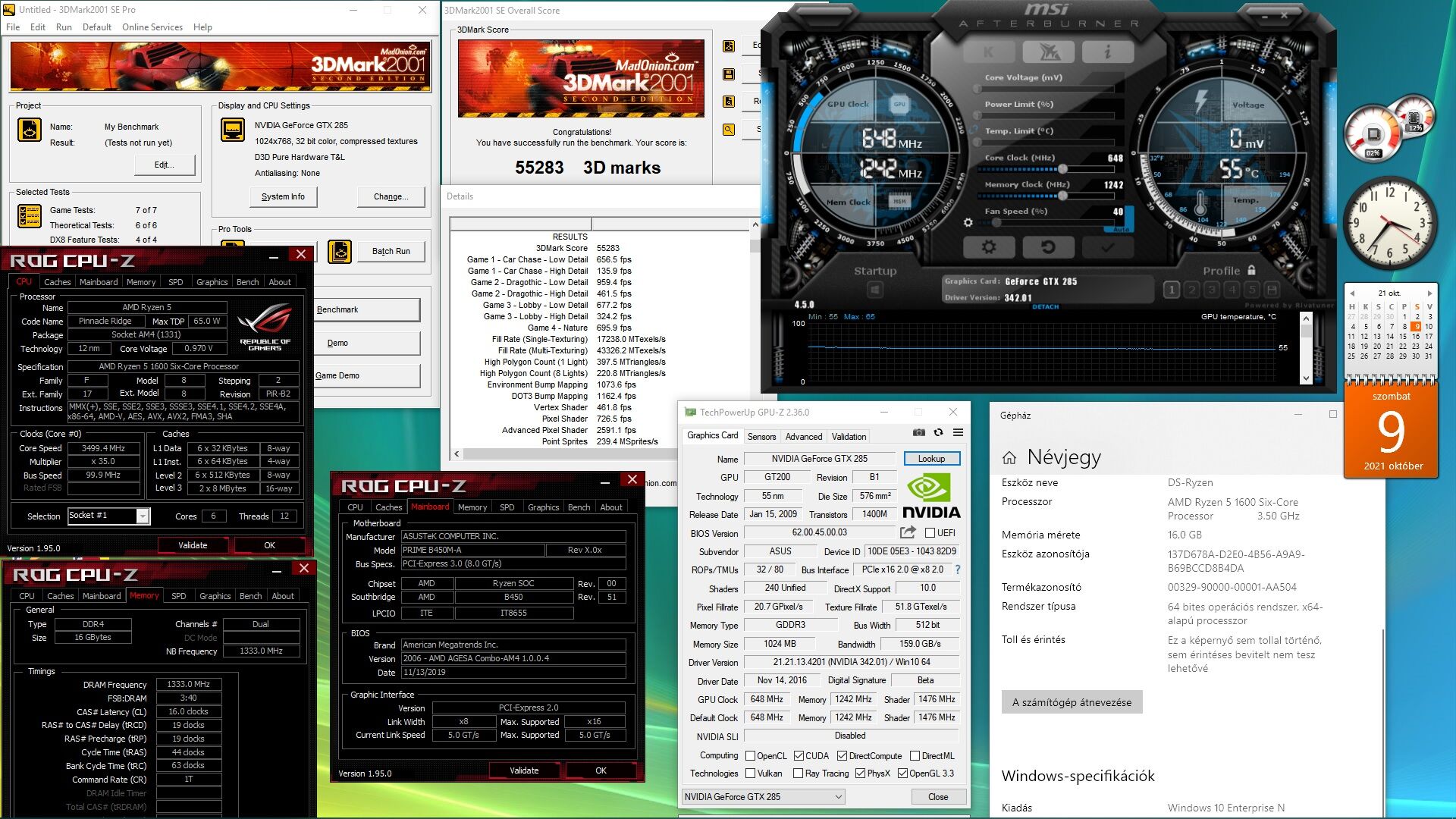Image resolution: width=1456 pixels, height=819 pixels.
Task: Click save floppy icon in Overall Score window
Action: 729,74
